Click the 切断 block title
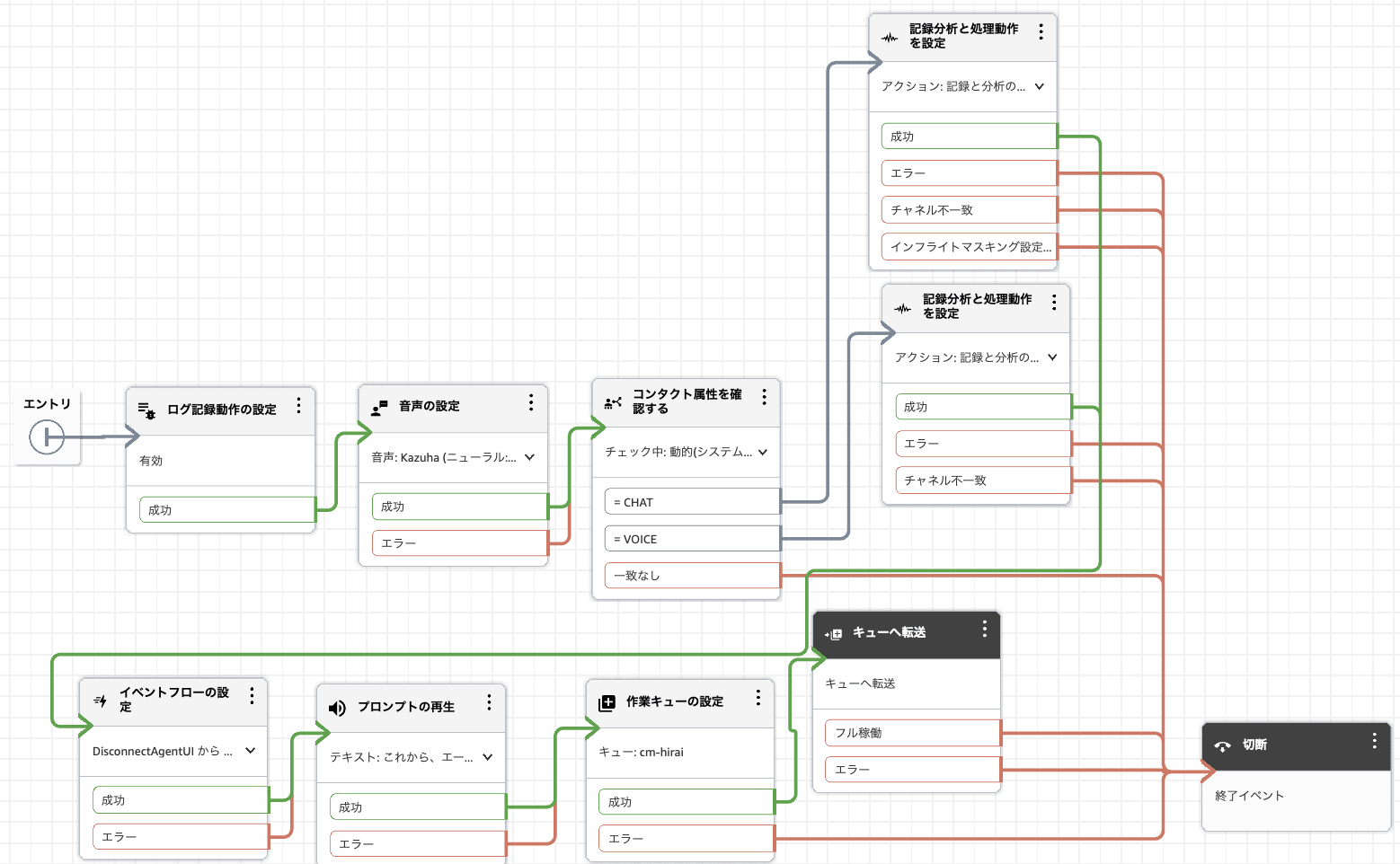1400x864 pixels. pyautogui.click(x=1254, y=745)
